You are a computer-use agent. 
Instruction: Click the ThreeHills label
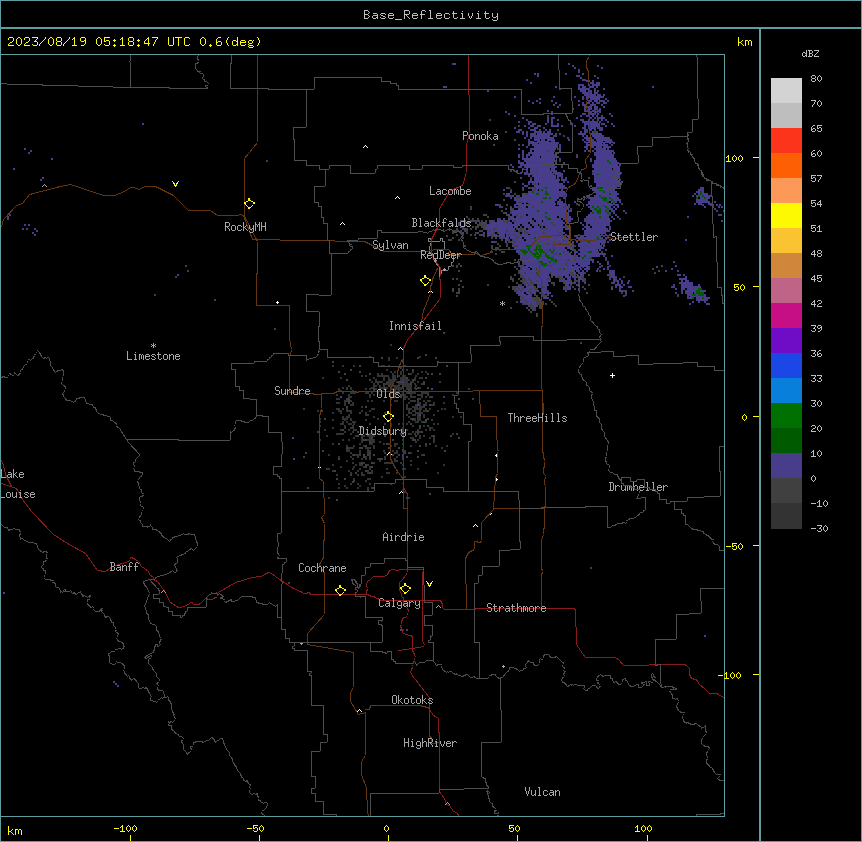tap(537, 418)
